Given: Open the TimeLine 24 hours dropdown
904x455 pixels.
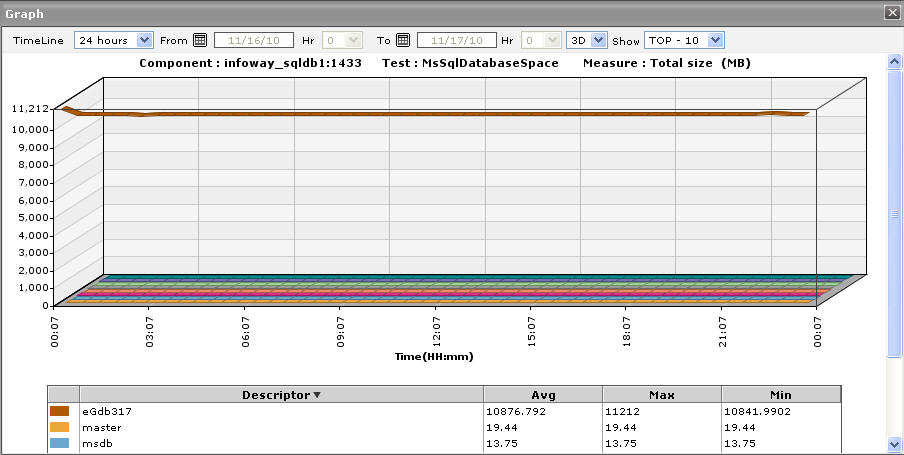Looking at the screenshot, I should coord(114,40).
